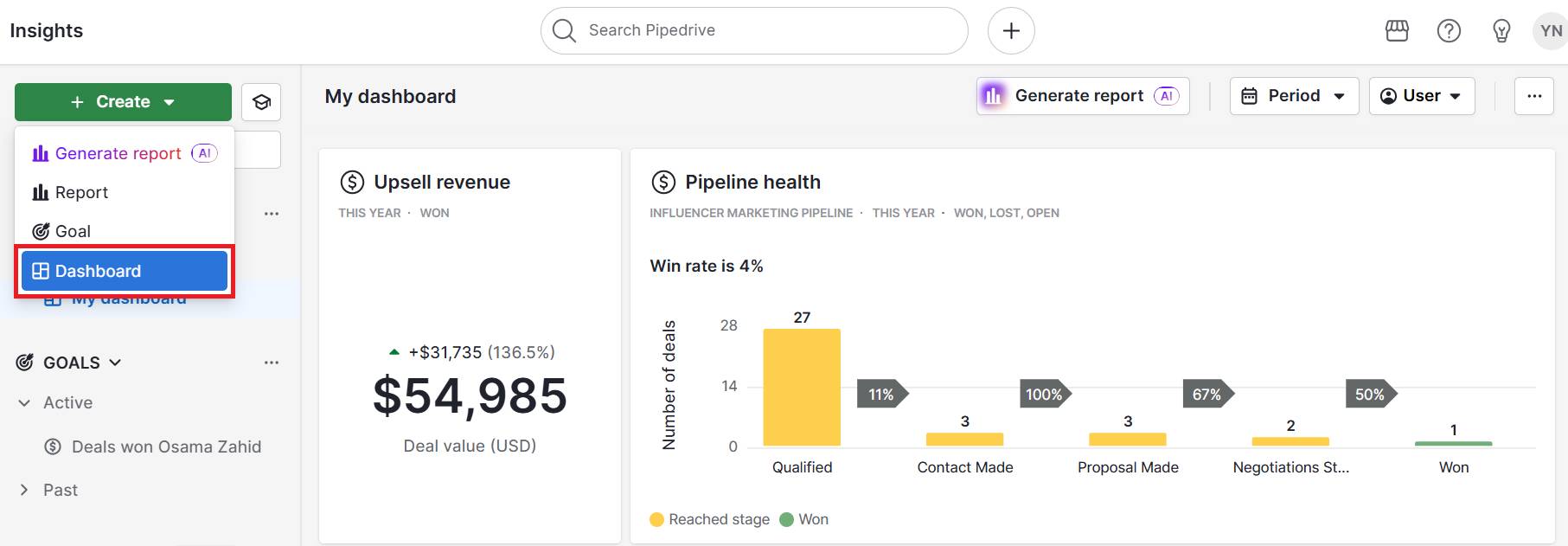Open the User filter dropdown

click(1422, 96)
